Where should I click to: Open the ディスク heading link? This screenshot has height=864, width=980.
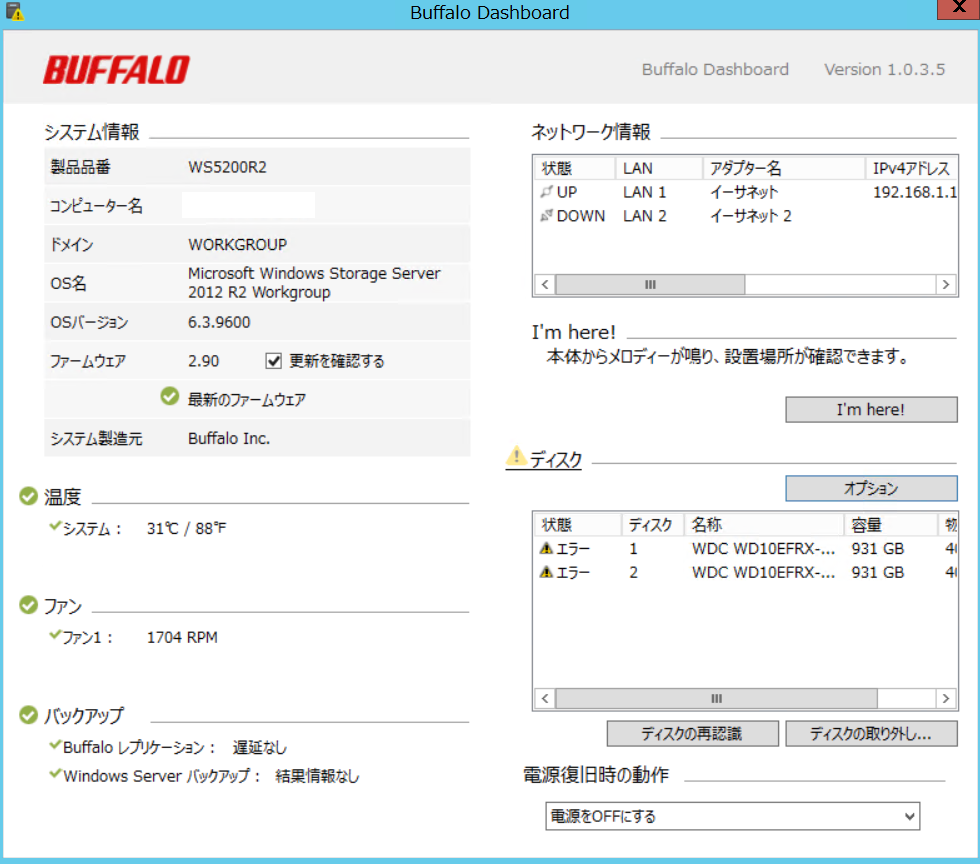(556, 460)
